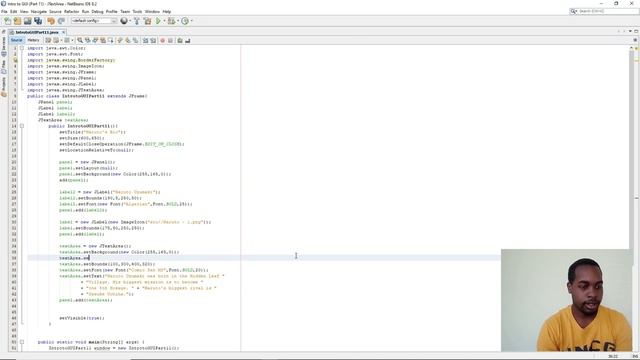Viewport: 640px width, 360px height.
Task: Open the Help menu
Action: click(167, 12)
